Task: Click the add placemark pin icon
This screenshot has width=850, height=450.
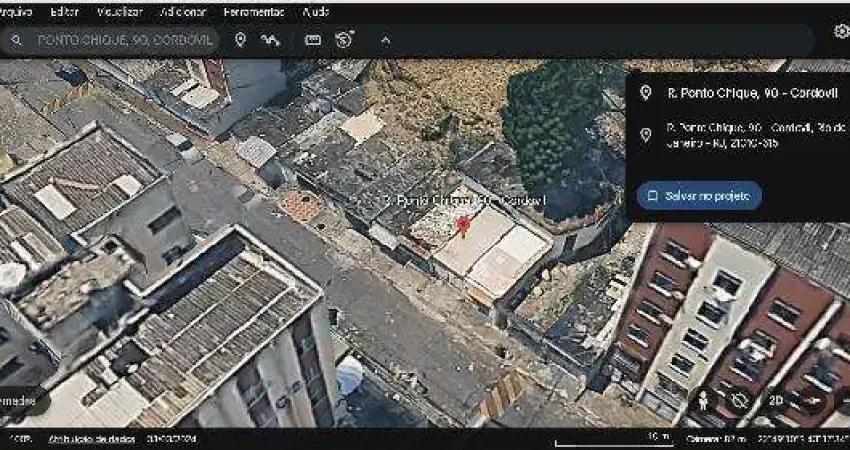Action: (x=240, y=40)
